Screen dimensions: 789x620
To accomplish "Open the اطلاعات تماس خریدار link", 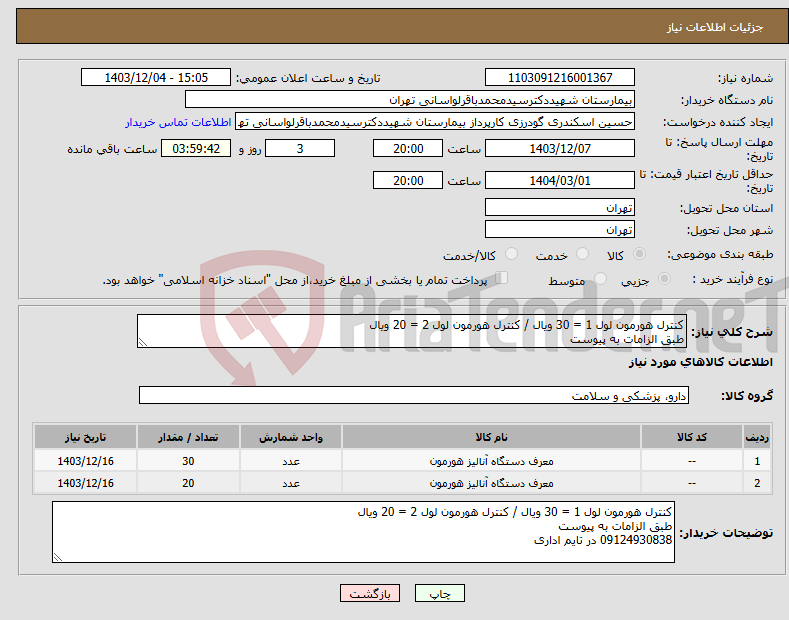I will click(178, 122).
